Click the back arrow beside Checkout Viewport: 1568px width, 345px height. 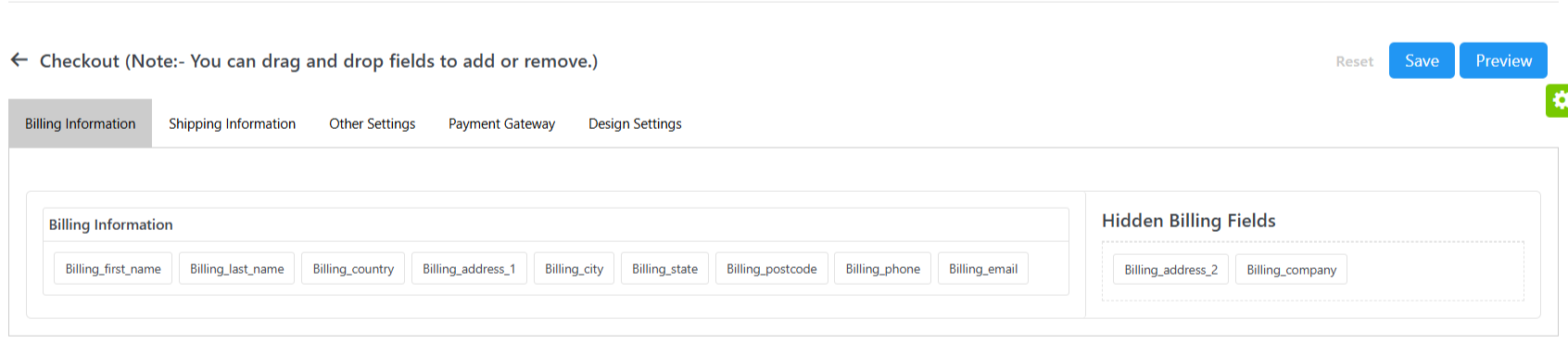(19, 60)
